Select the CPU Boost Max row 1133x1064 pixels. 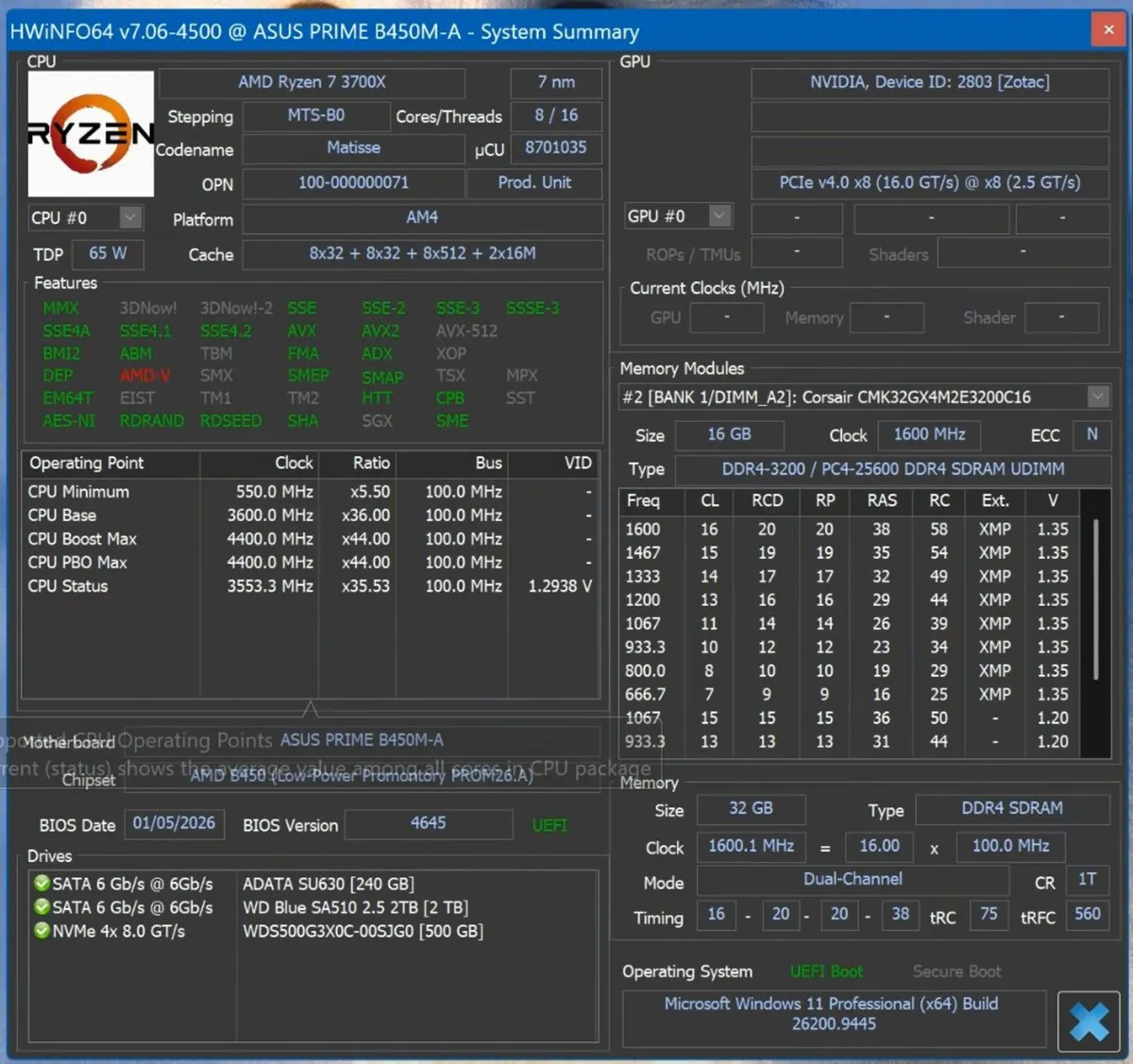[x=311, y=539]
